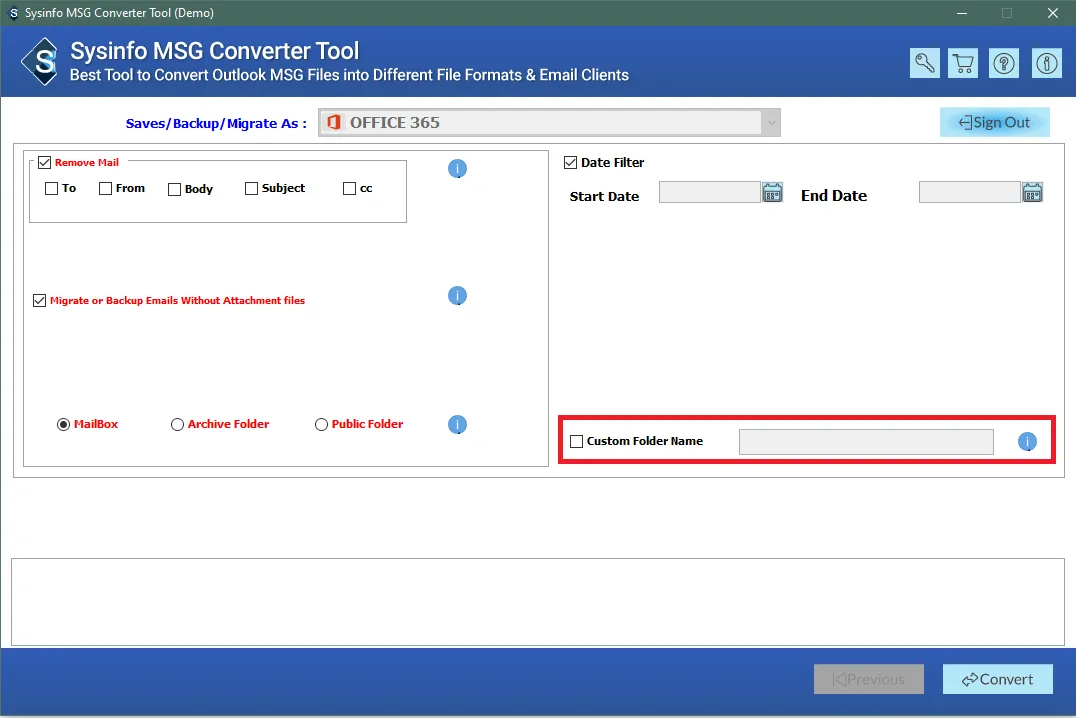Click into the Custom Folder Name text field
This screenshot has width=1076, height=718.
click(x=866, y=442)
